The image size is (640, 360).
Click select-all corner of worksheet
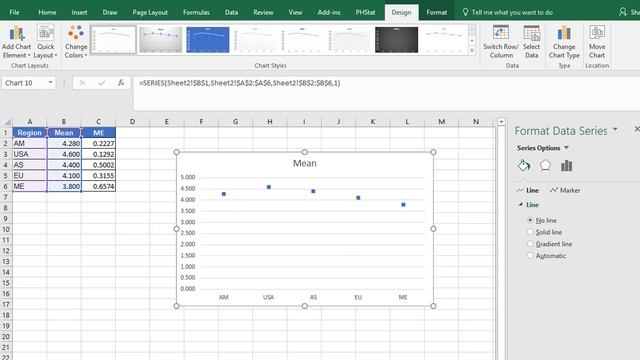(x=7, y=122)
